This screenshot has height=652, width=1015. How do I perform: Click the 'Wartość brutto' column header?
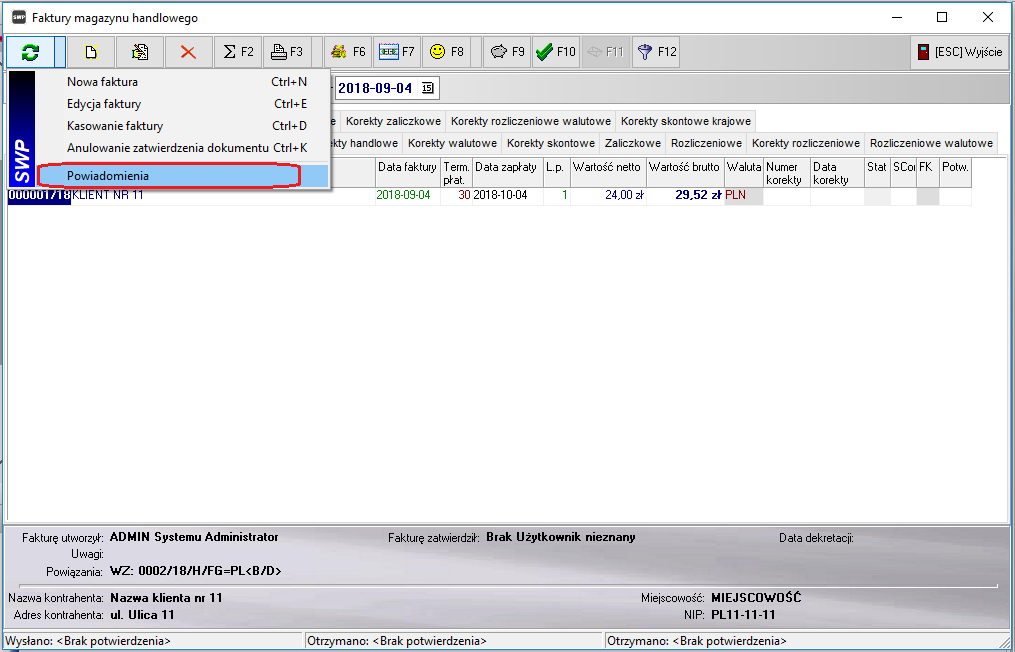[684, 167]
